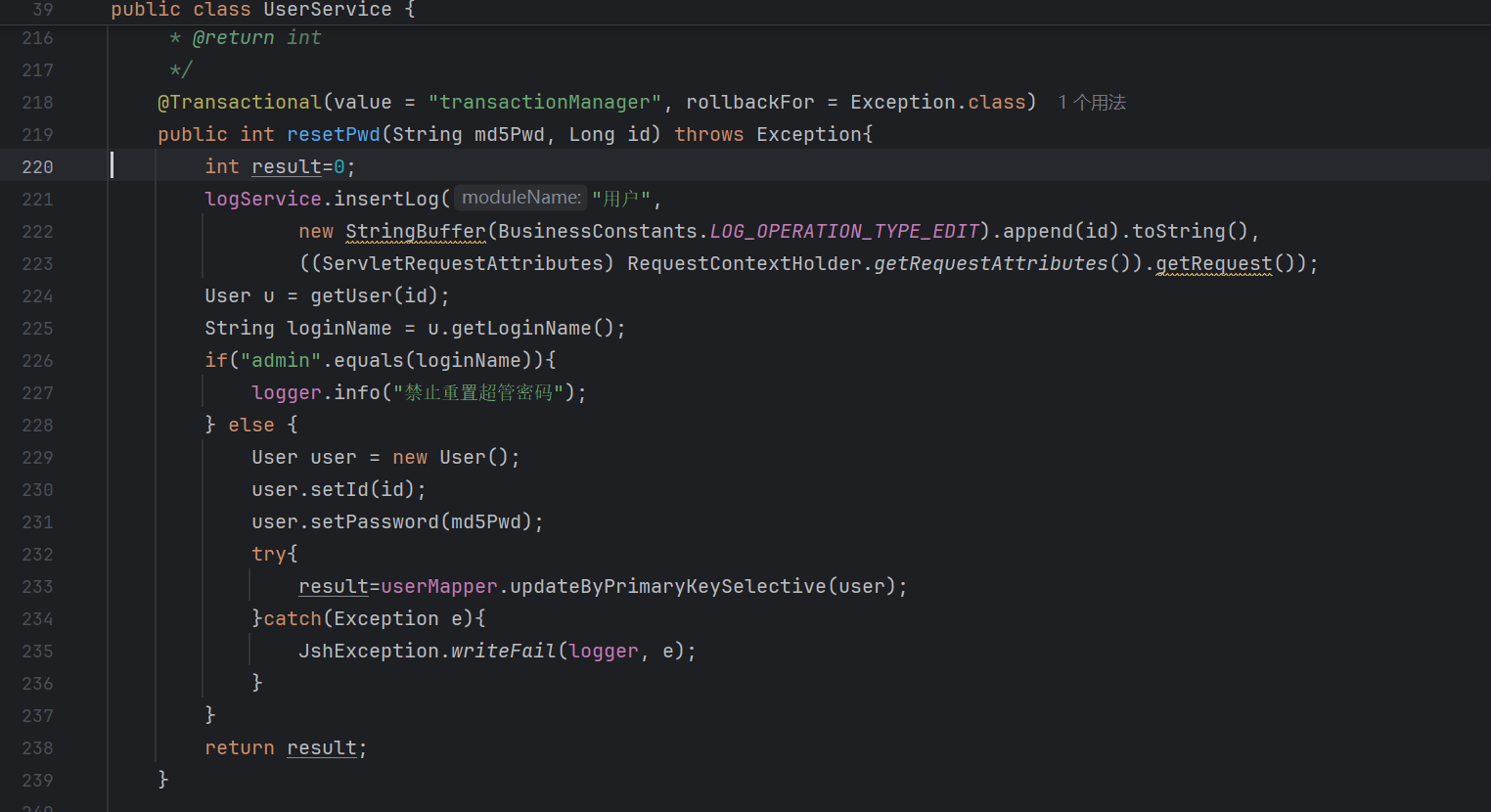Click the StringBuffer class reference
The height and width of the screenshot is (812, 1491).
point(416,231)
